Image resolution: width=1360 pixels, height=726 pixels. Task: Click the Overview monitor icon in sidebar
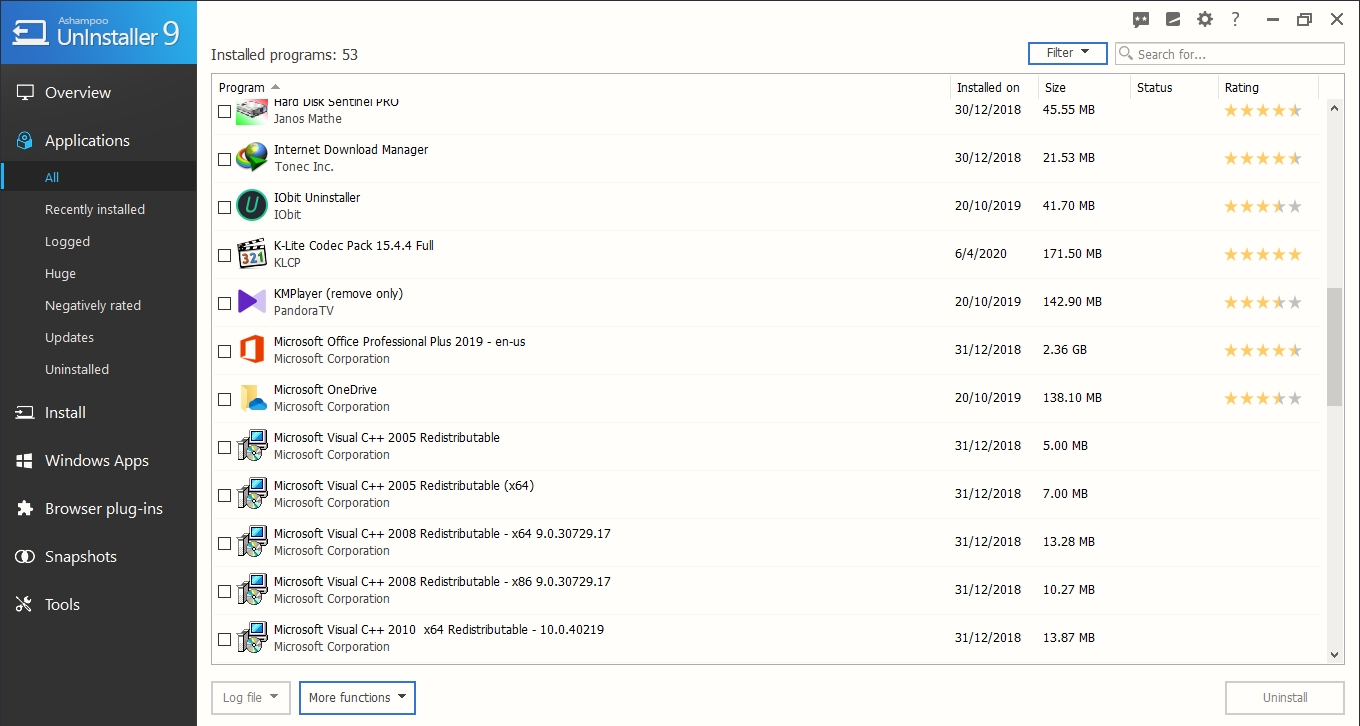[24, 92]
